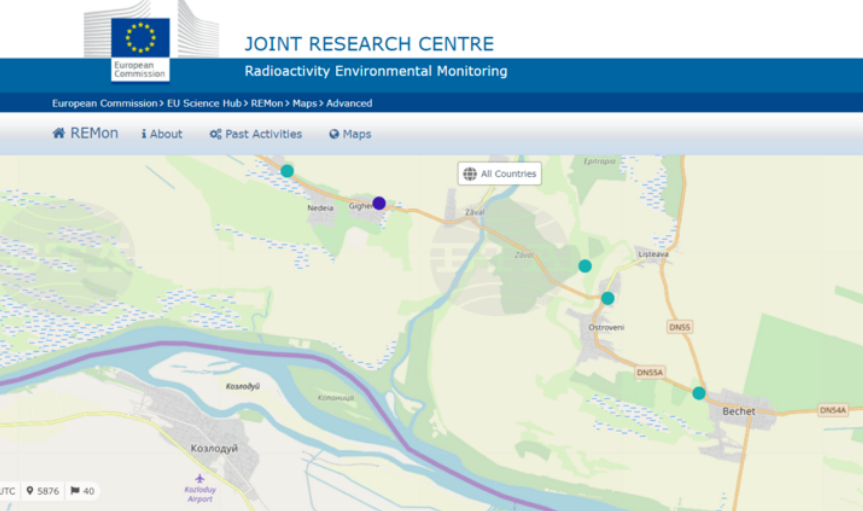Open the About menu item
The width and height of the screenshot is (863, 511).
[162, 134]
